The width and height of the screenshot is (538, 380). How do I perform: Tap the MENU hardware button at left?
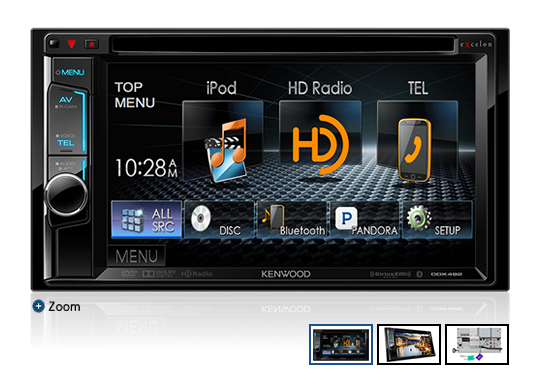[x=71, y=72]
